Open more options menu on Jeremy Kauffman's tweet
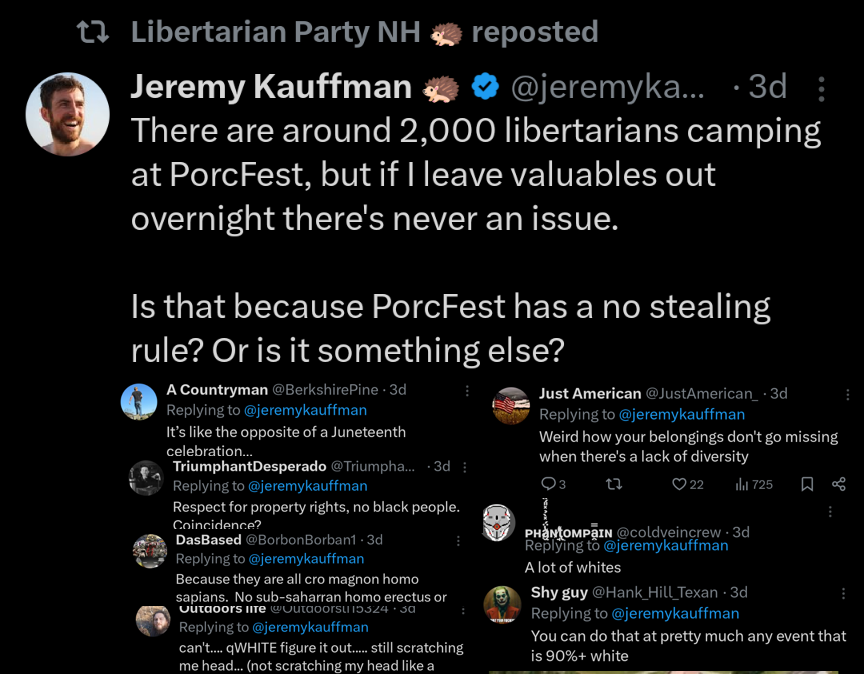864x674 pixels. coord(821,89)
